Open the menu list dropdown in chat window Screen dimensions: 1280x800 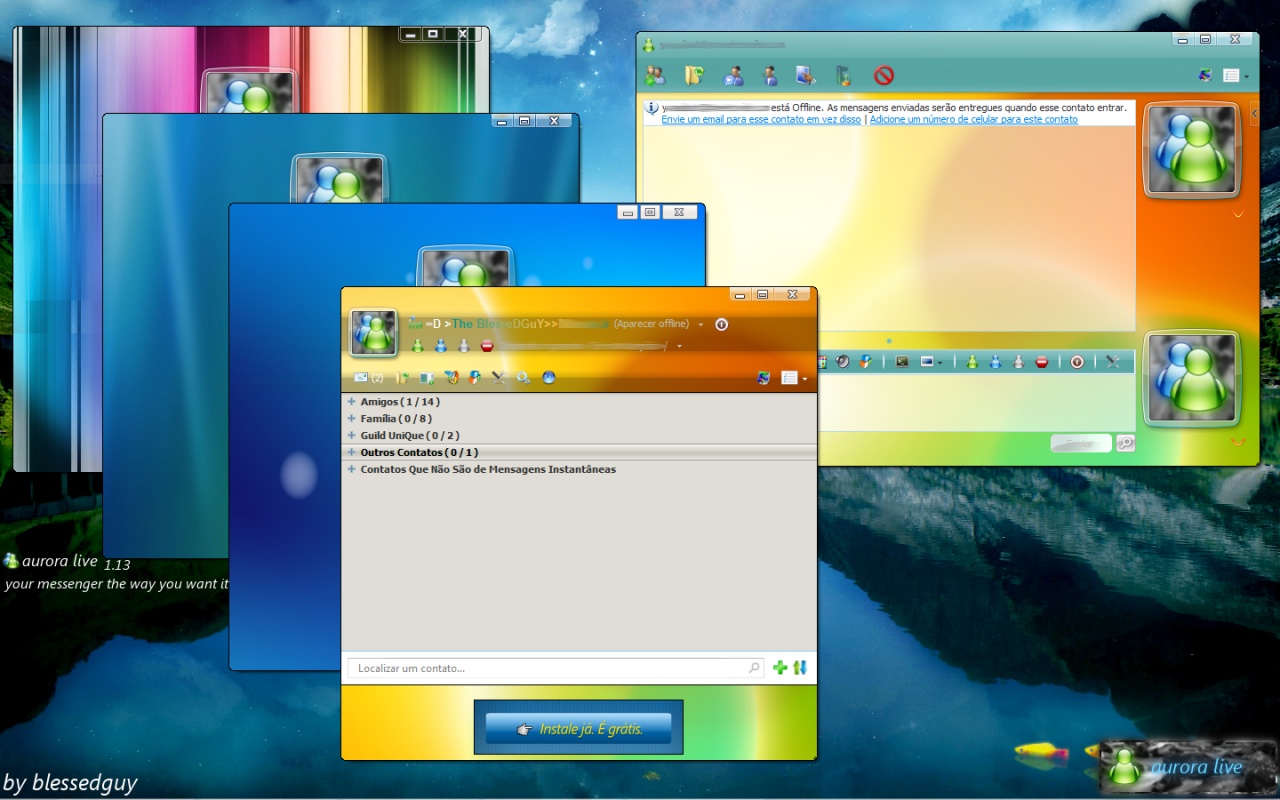tap(1236, 75)
